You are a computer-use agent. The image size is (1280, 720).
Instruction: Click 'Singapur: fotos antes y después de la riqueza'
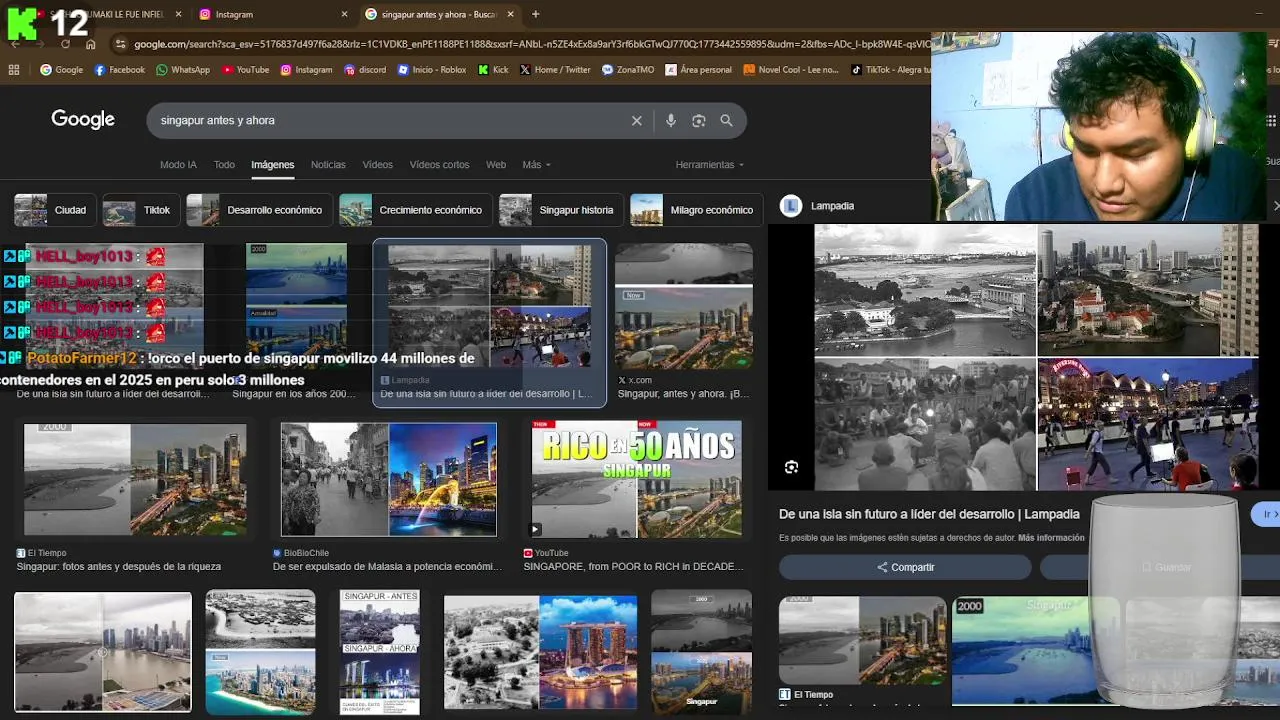[118, 567]
